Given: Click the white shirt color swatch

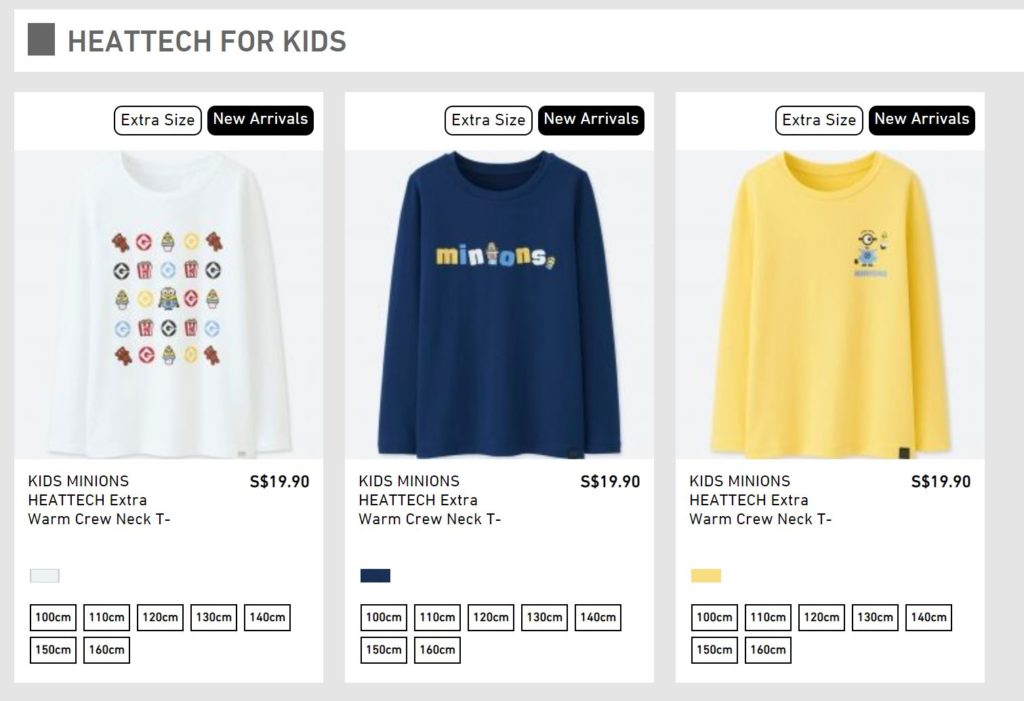Looking at the screenshot, I should click(45, 575).
